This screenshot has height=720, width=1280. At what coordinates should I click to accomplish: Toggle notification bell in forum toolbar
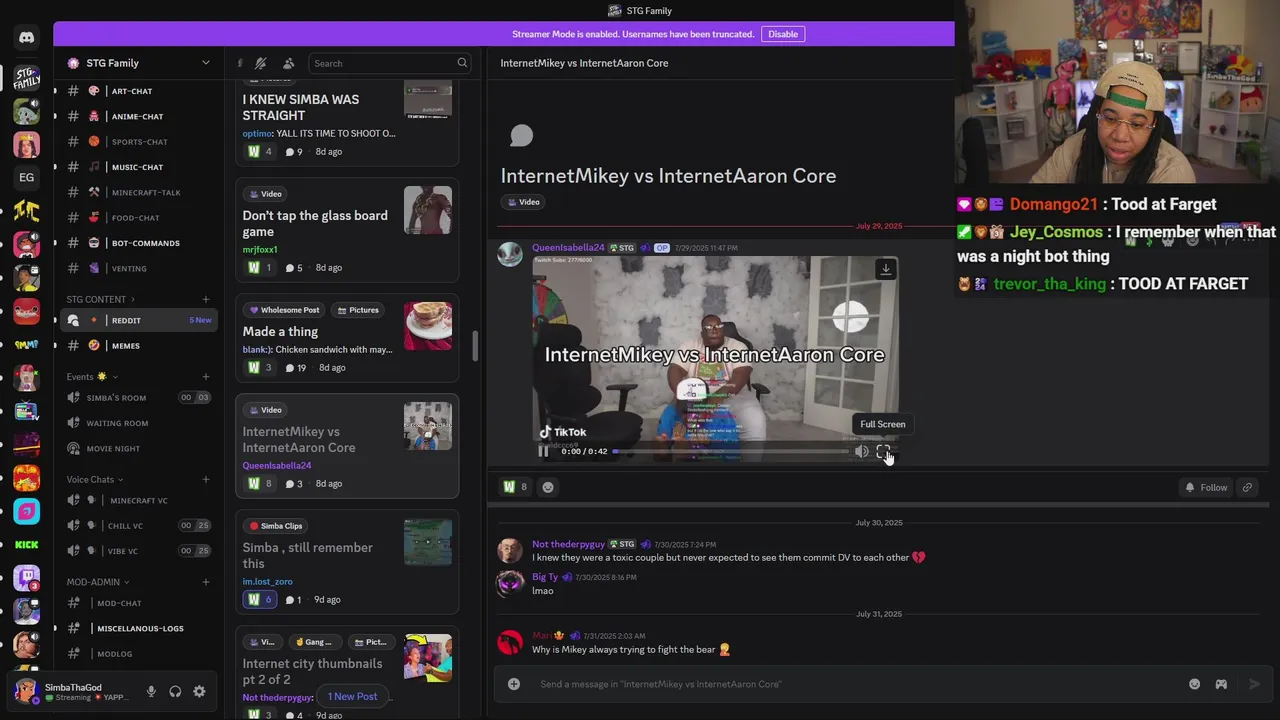[261, 63]
